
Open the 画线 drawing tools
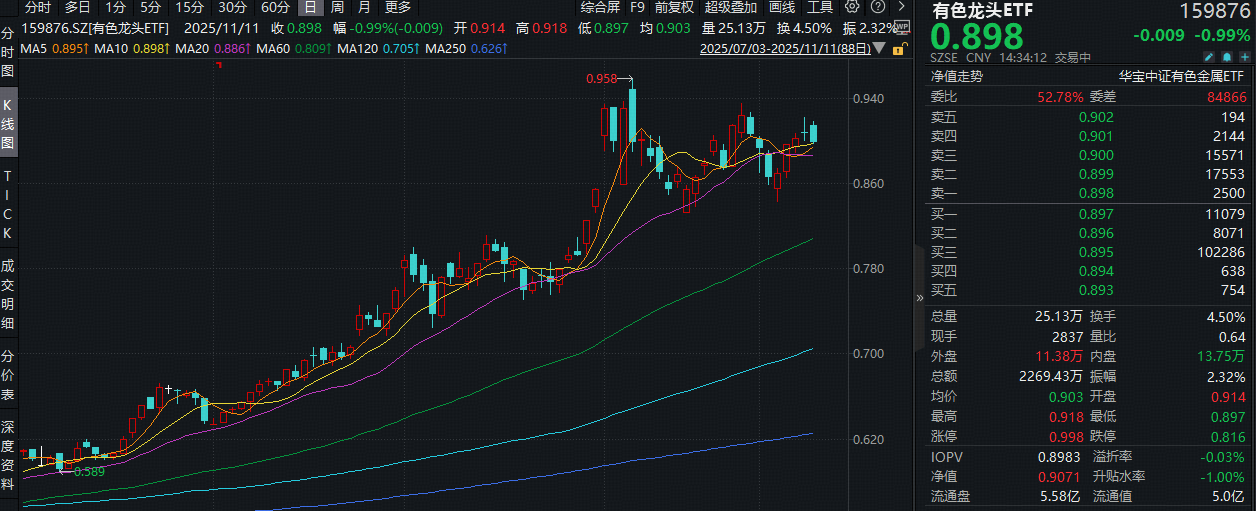[x=782, y=7]
